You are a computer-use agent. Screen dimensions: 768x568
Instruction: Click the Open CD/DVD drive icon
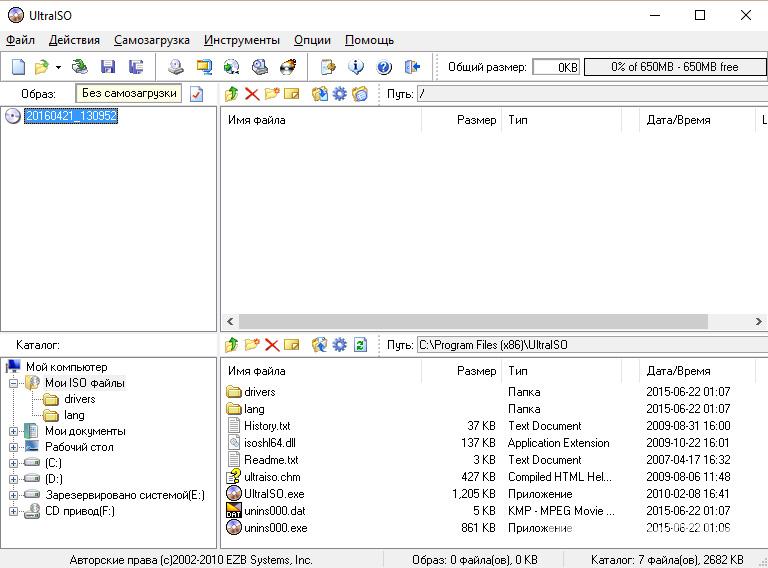click(x=79, y=67)
